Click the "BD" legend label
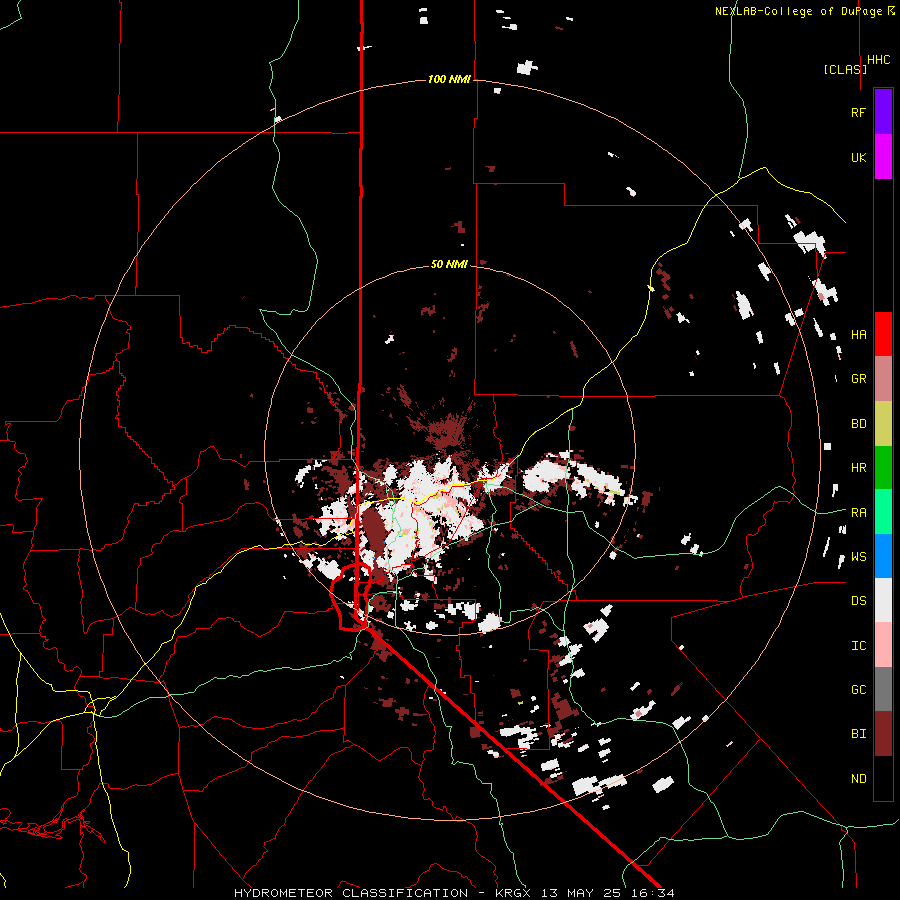 coord(858,424)
